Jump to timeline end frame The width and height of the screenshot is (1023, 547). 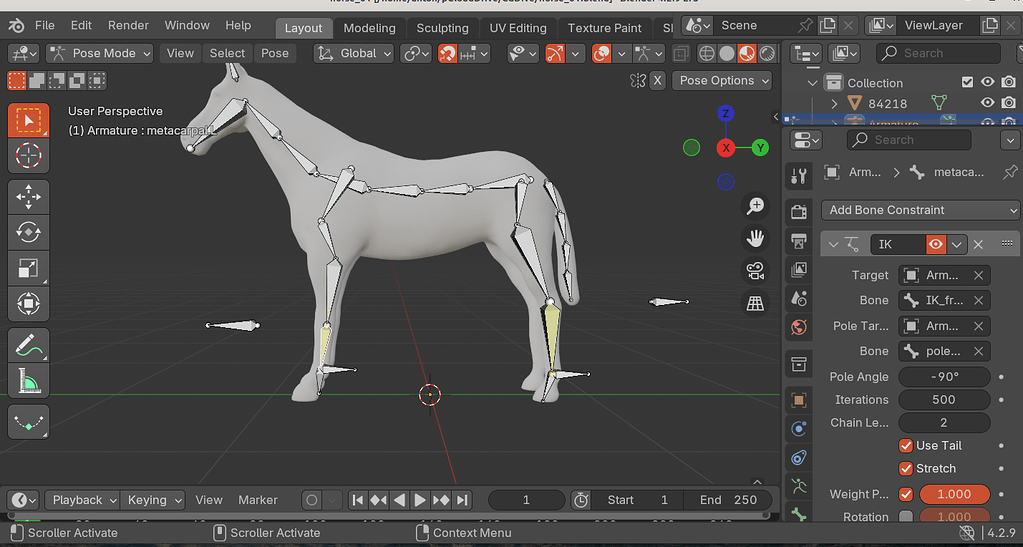pyautogui.click(x=463, y=500)
